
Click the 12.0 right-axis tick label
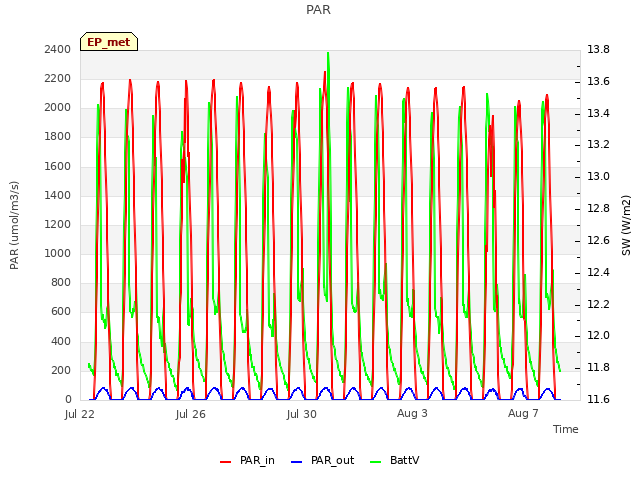click(x=598, y=336)
